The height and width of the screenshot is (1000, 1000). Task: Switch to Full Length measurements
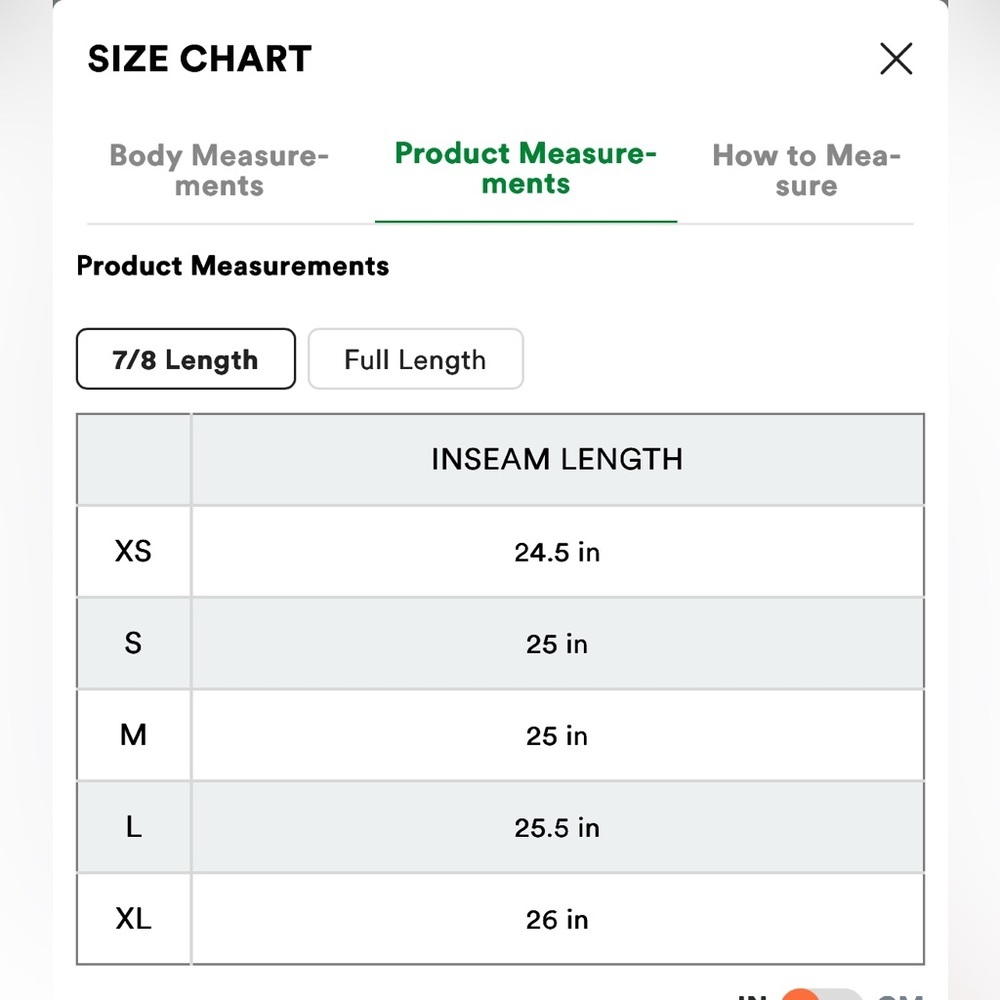[x=415, y=359]
